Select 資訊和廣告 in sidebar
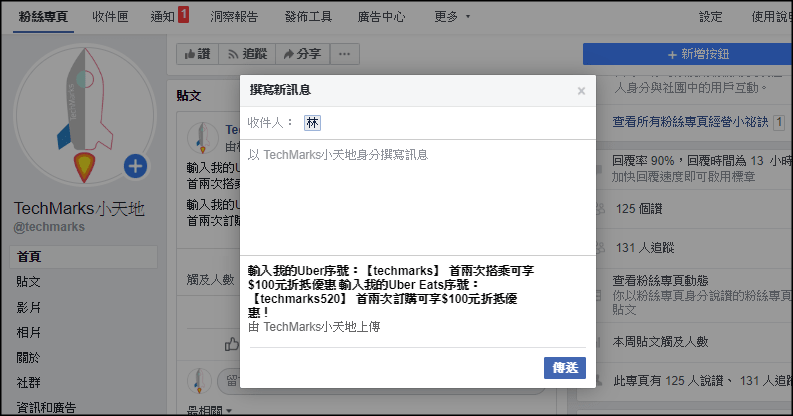 pos(46,407)
